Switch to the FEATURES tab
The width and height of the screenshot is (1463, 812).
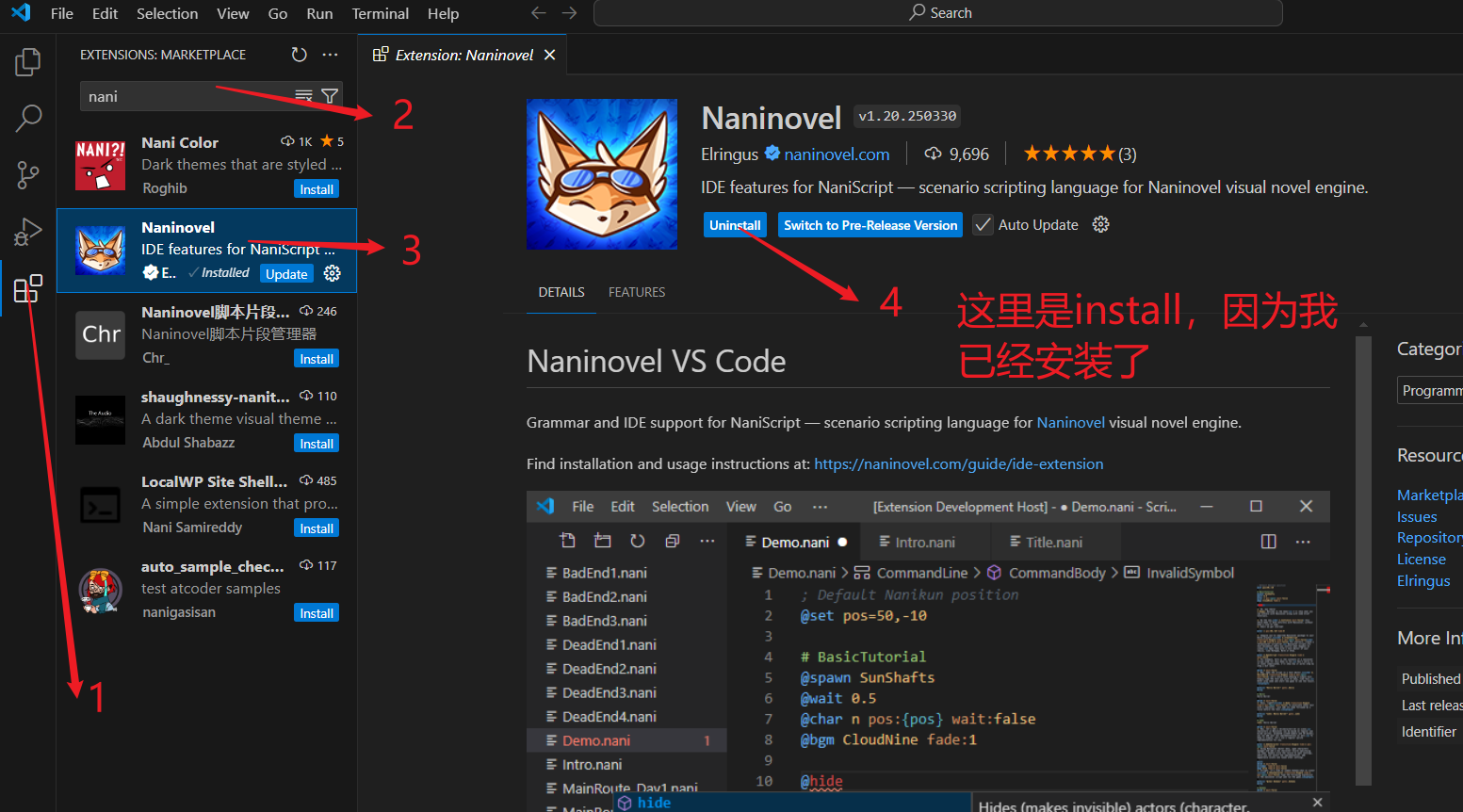637,292
